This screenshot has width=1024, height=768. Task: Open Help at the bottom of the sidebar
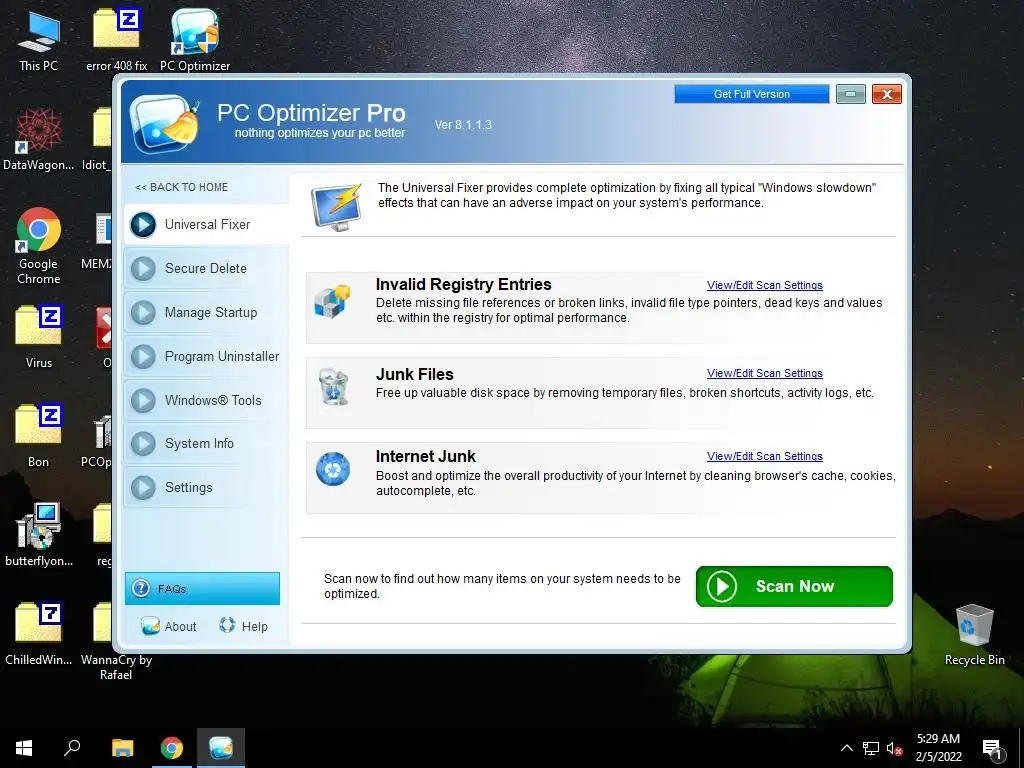244,626
